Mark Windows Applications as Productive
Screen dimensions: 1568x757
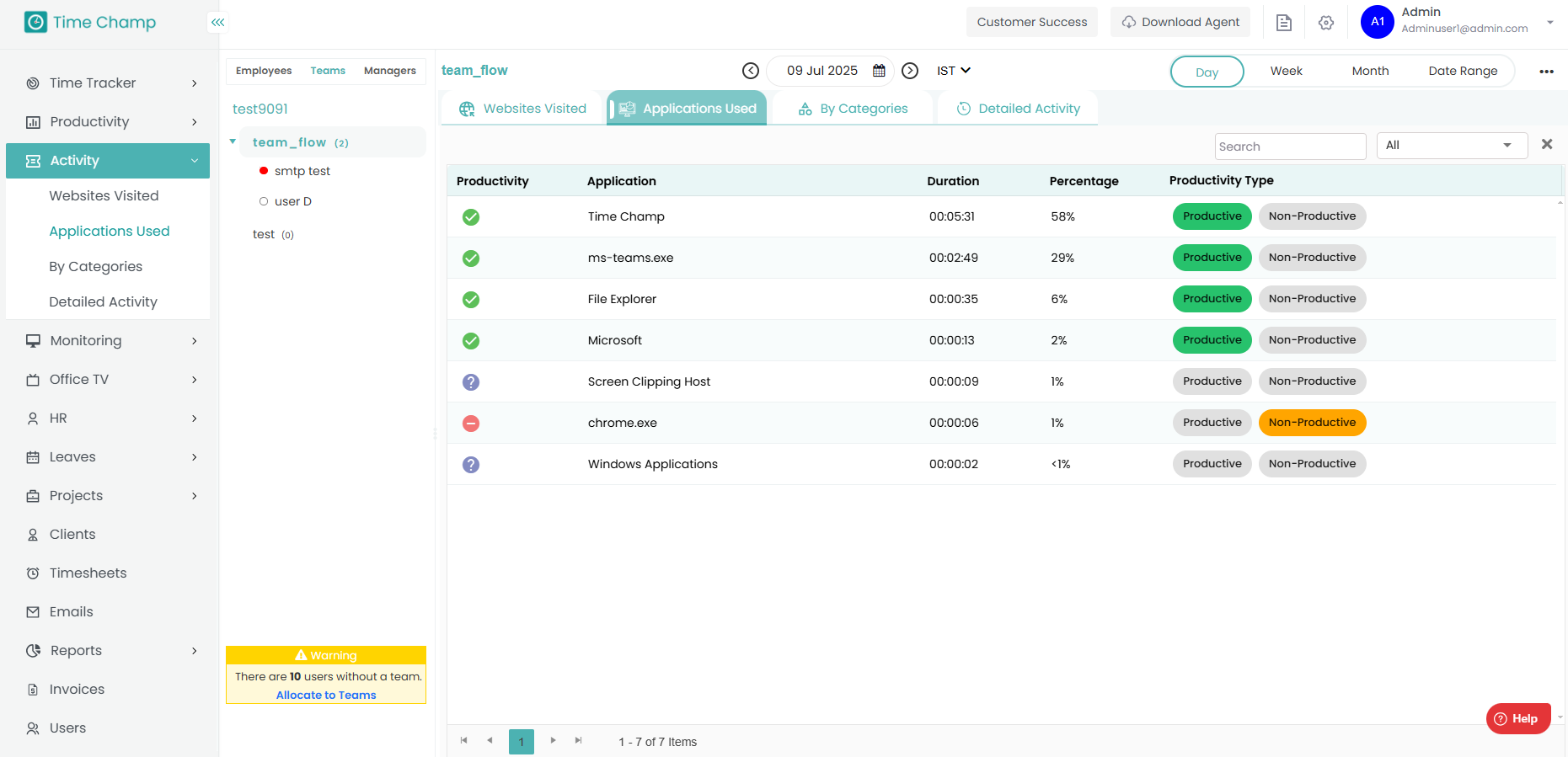(1212, 464)
